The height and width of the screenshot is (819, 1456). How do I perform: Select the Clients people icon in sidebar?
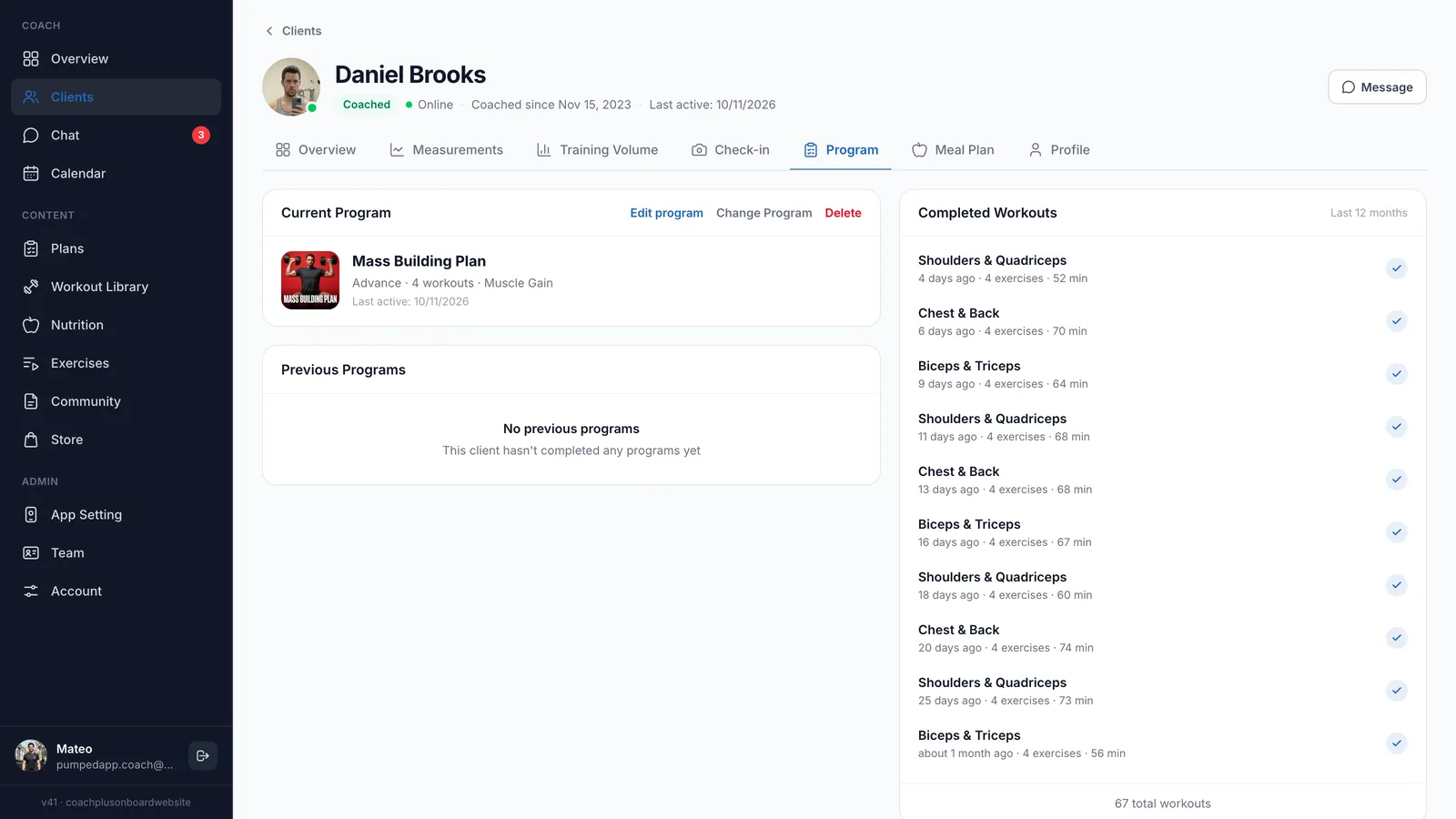[31, 97]
